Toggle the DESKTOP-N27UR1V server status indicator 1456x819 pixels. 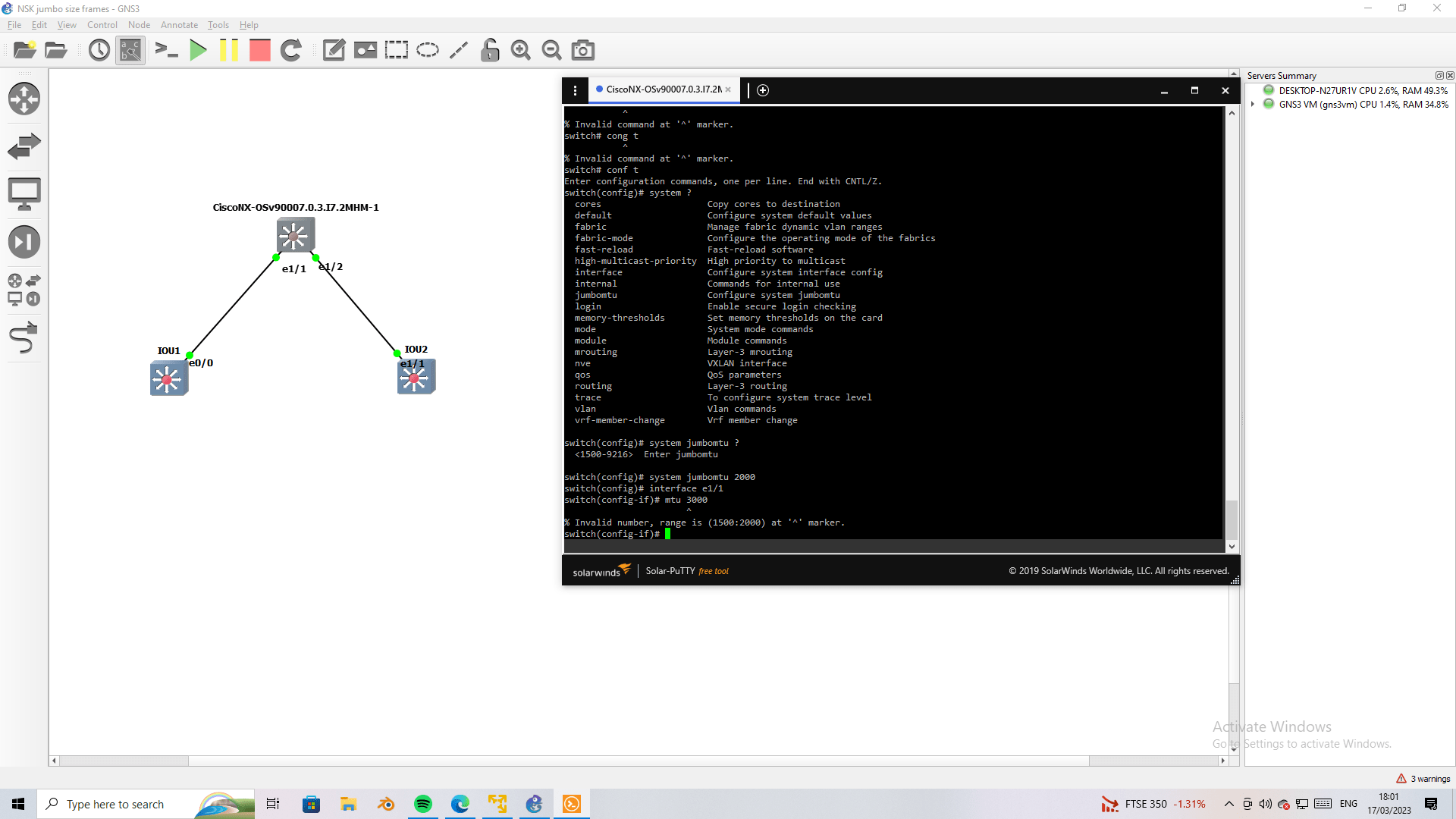pos(1269,90)
